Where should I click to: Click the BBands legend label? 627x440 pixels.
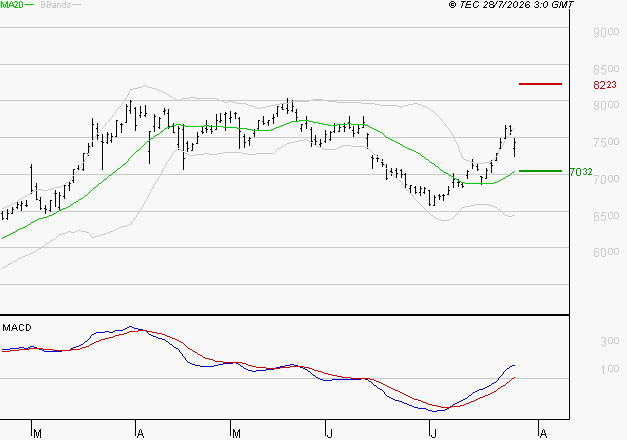point(56,5)
